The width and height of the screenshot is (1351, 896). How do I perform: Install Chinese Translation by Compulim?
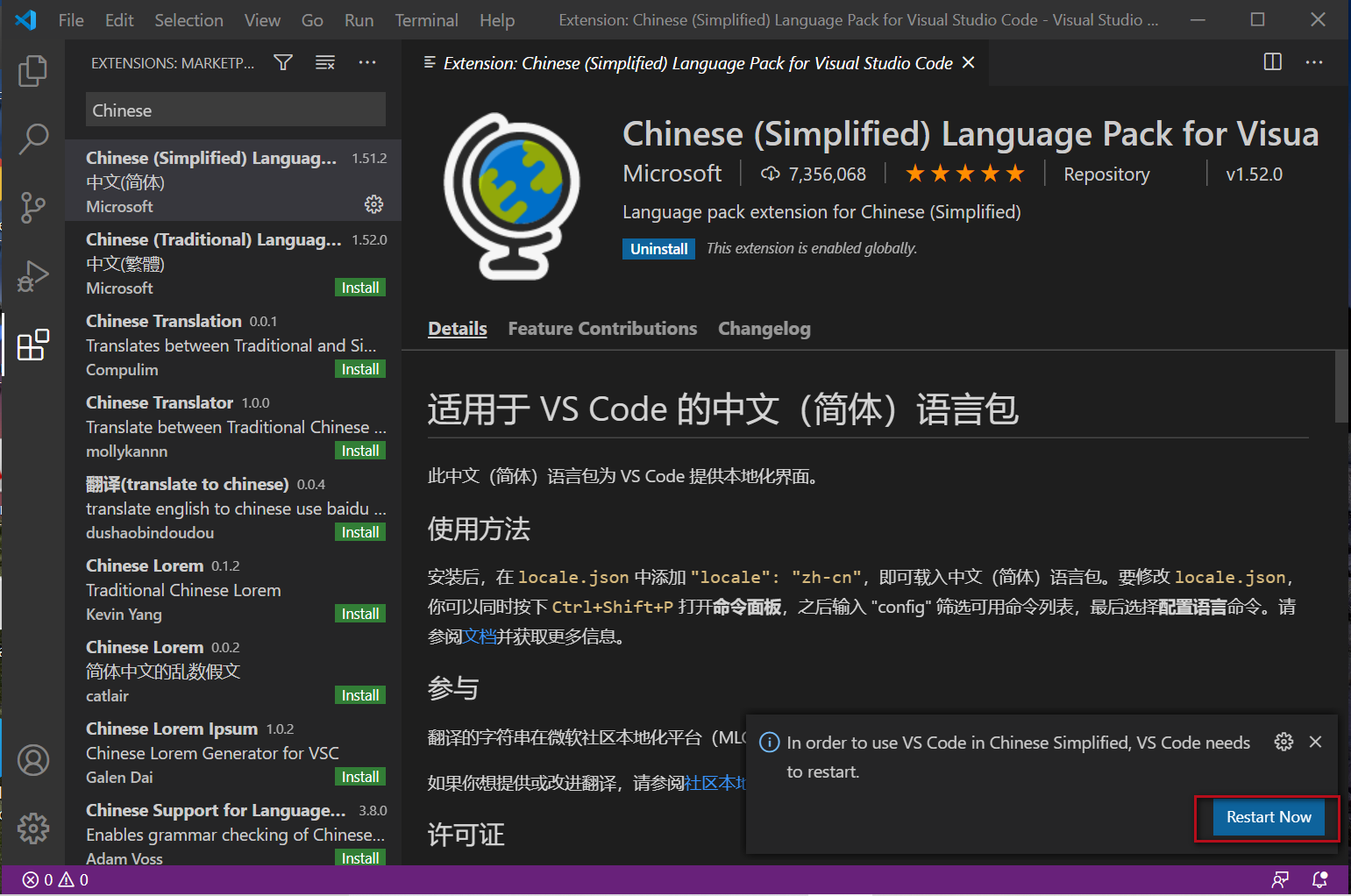click(x=360, y=369)
